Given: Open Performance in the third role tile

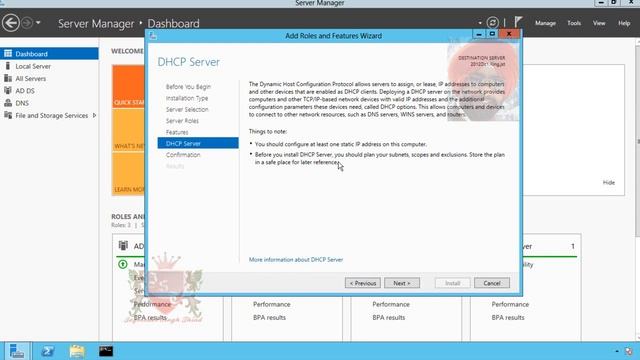Looking at the screenshot, I should tap(391, 304).
